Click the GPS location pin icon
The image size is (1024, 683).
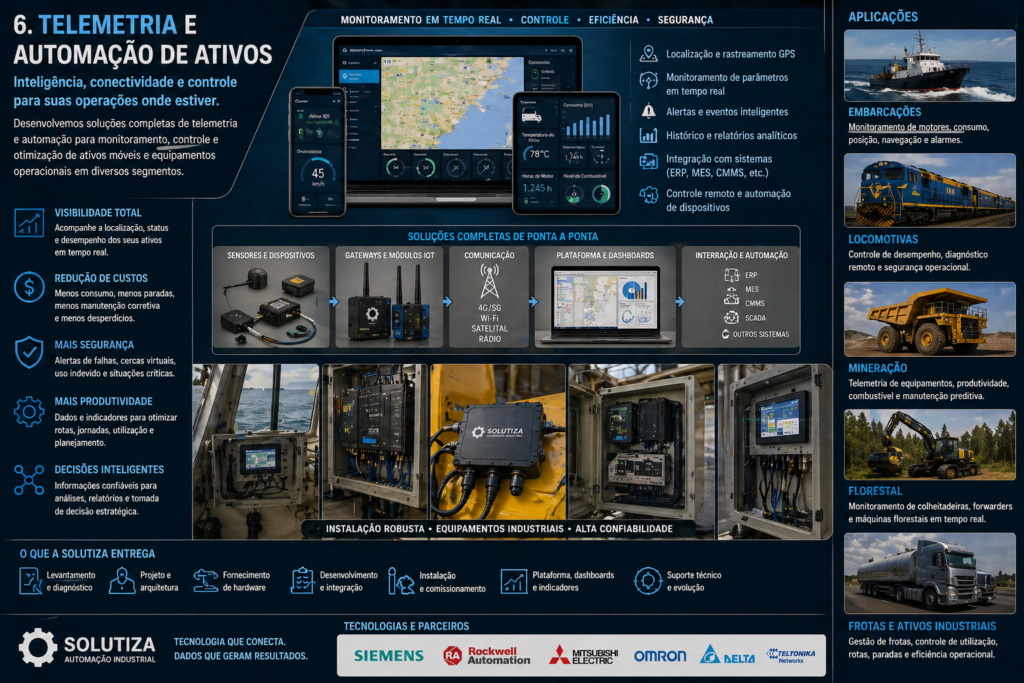pos(648,54)
